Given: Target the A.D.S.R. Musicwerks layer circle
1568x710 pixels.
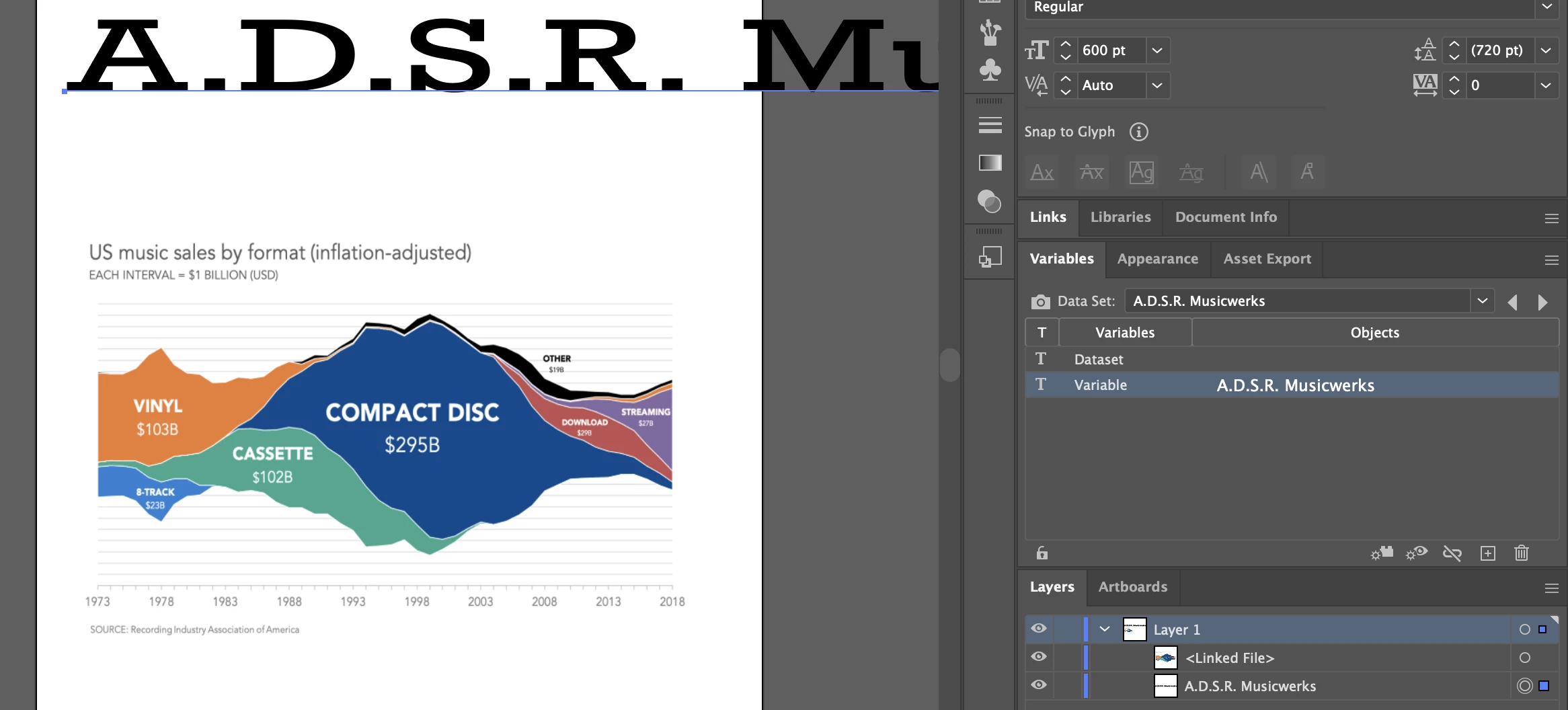Looking at the screenshot, I should tap(1524, 686).
